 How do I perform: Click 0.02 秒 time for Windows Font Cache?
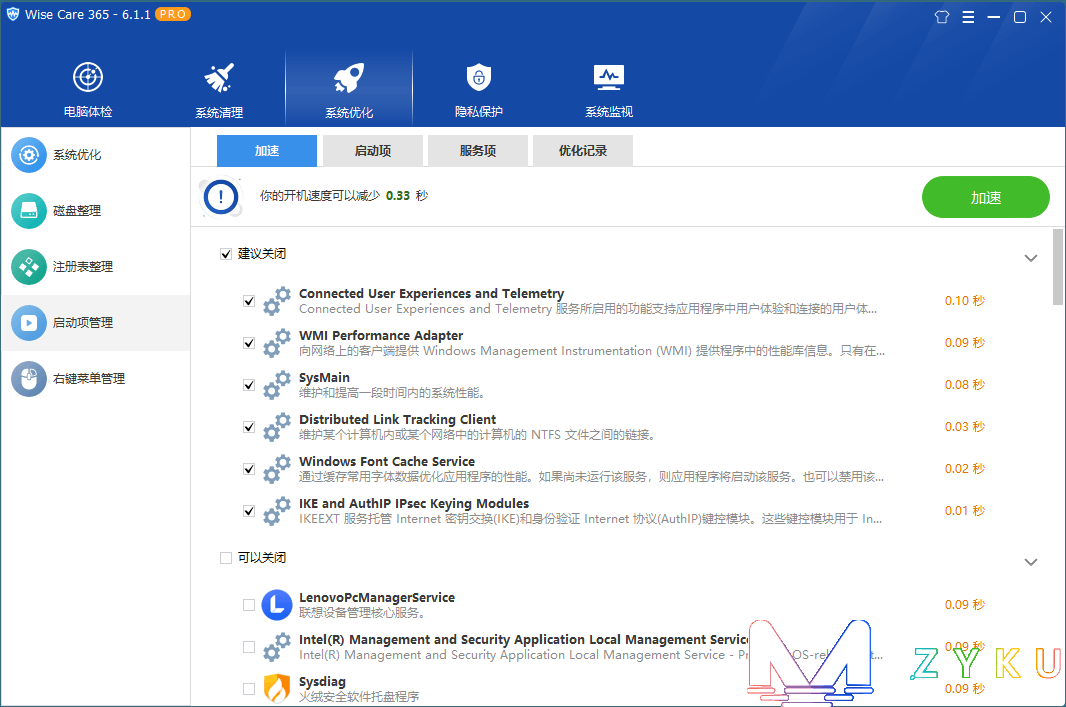click(964, 469)
